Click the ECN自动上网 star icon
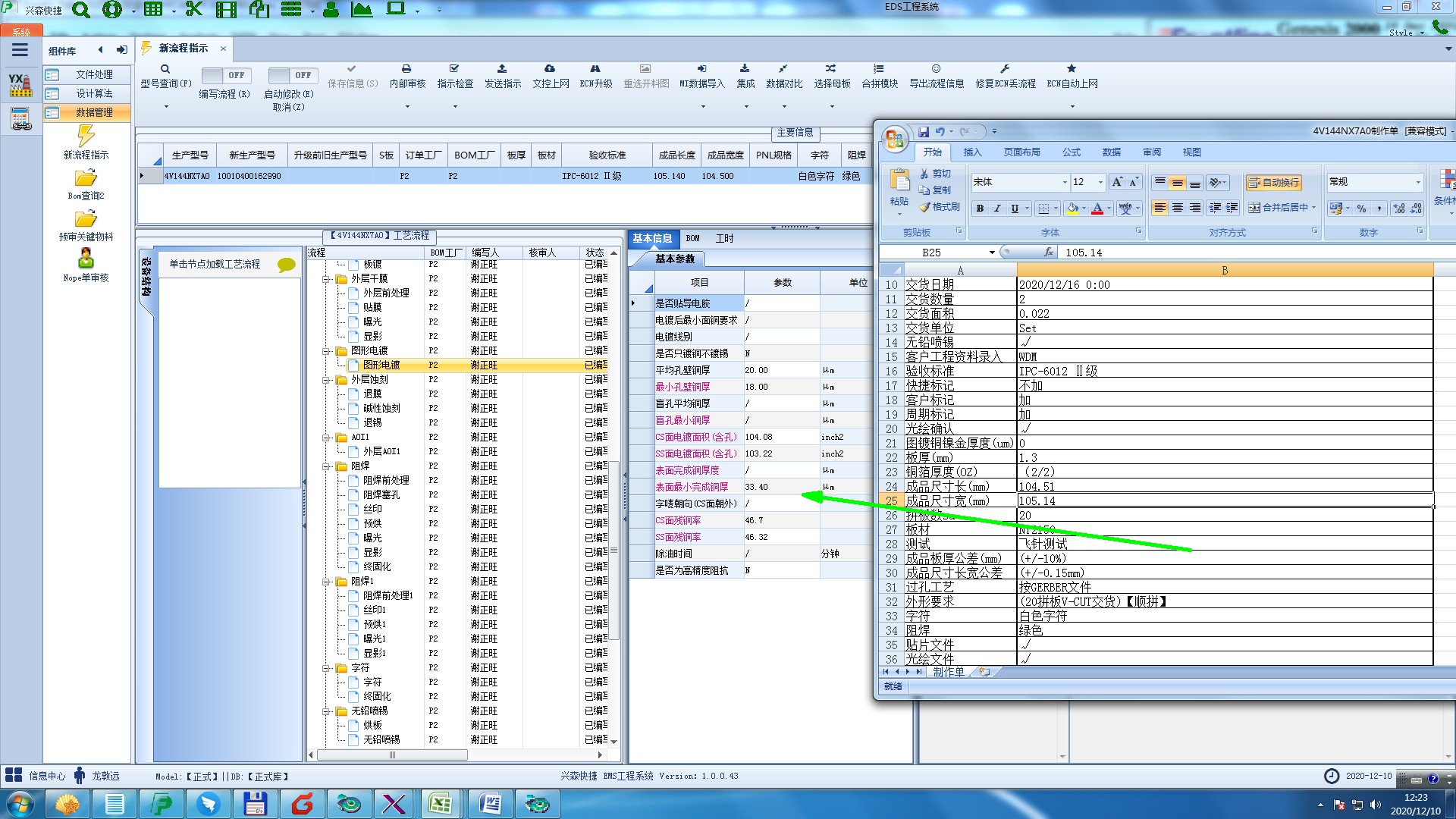The width and height of the screenshot is (1456, 819). (1072, 69)
